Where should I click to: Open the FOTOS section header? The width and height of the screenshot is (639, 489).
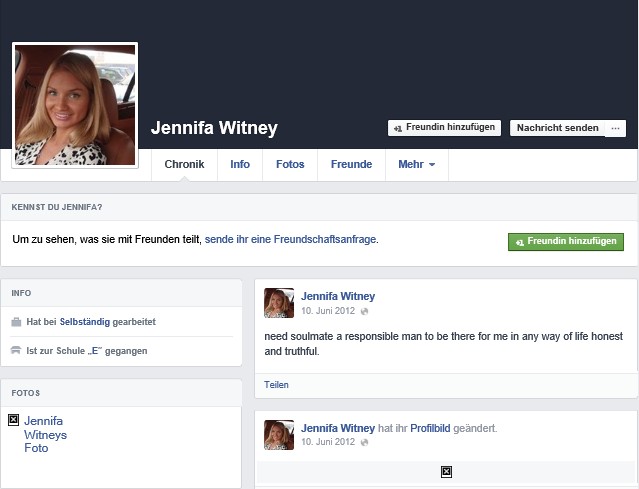(x=26, y=393)
